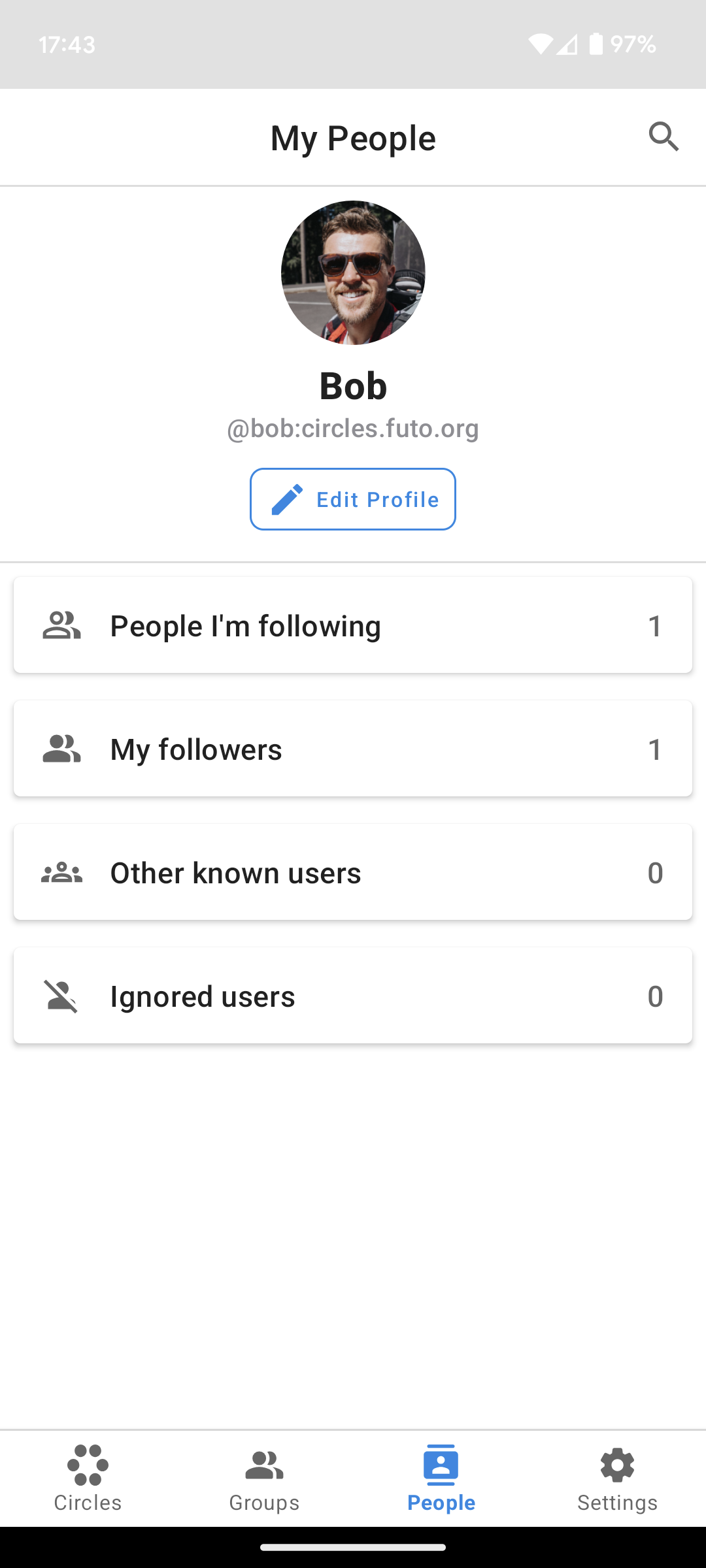Tap the People I'm following icon

[61, 625]
